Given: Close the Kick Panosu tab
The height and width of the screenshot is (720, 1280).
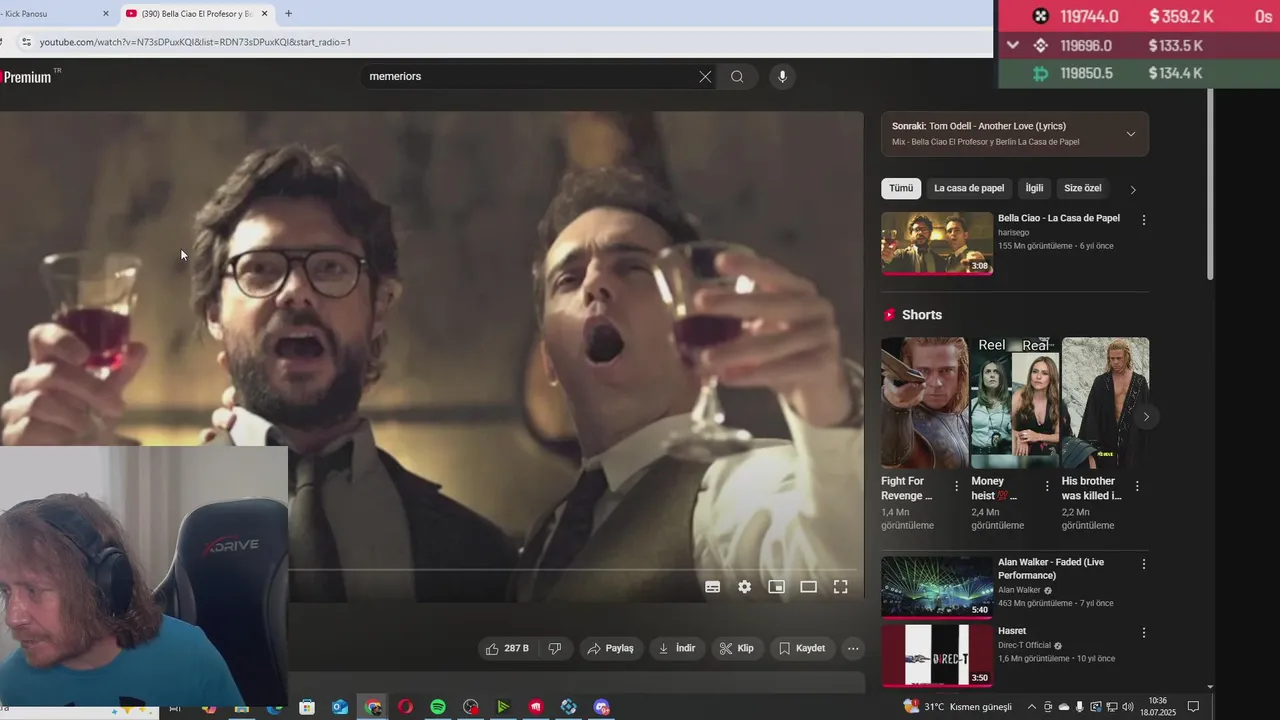Looking at the screenshot, I should pos(106,14).
